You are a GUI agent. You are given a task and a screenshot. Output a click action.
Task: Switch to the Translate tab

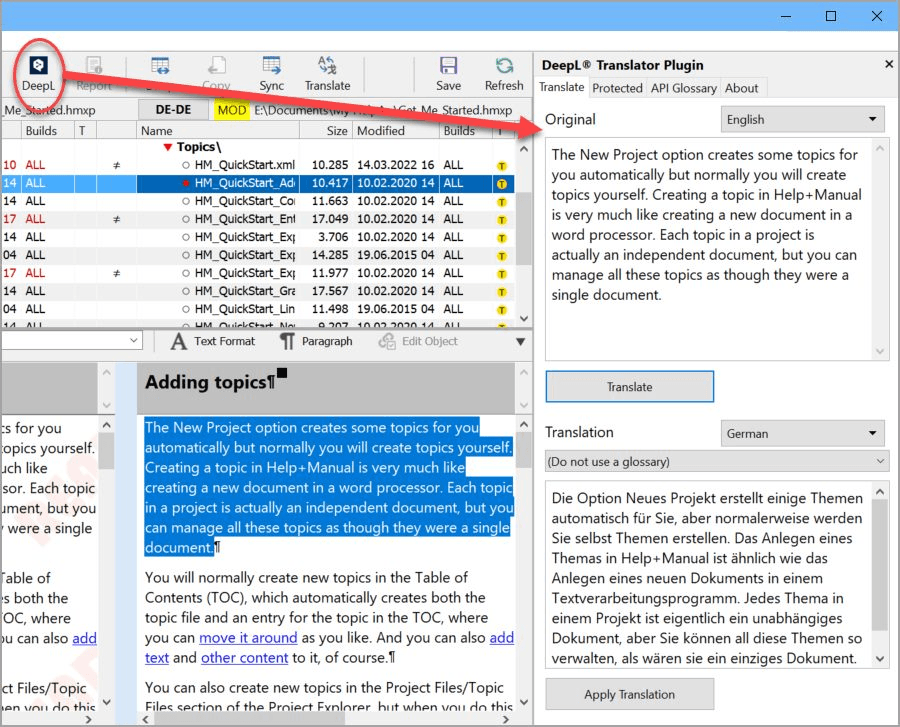(561, 87)
